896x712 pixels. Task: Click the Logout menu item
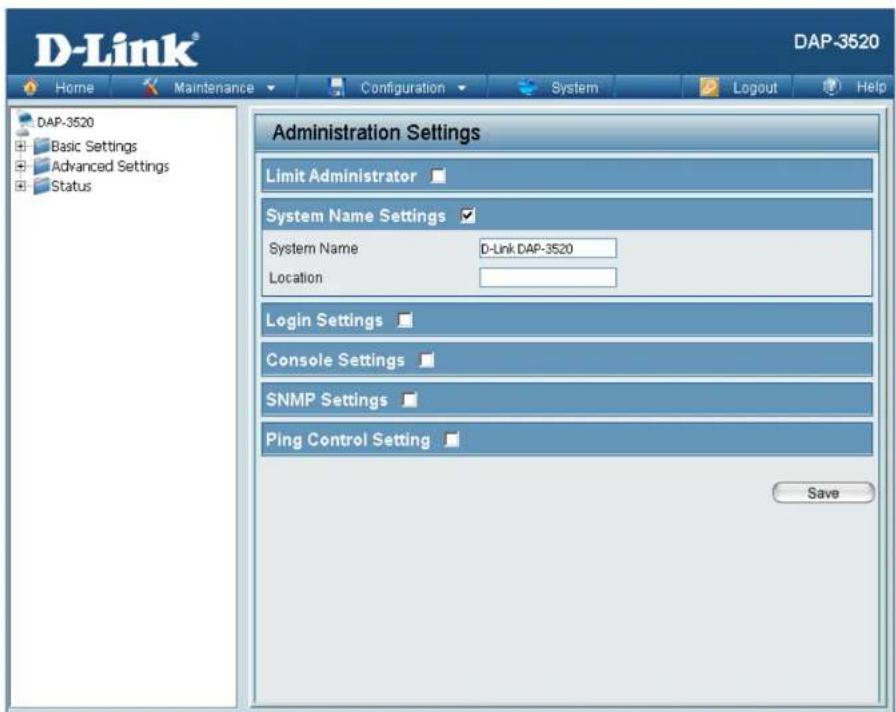tap(755, 87)
